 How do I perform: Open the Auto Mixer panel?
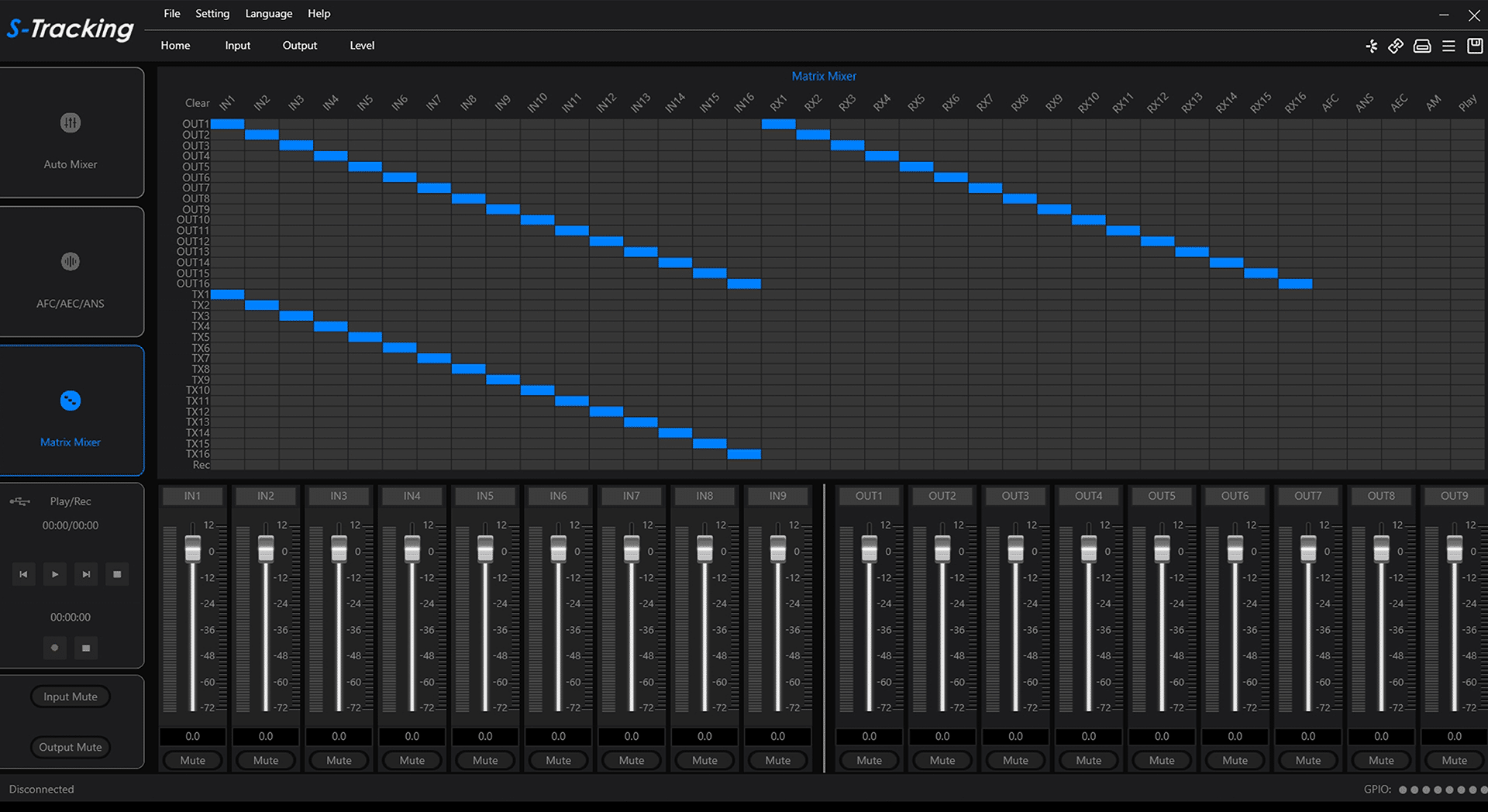[71, 132]
